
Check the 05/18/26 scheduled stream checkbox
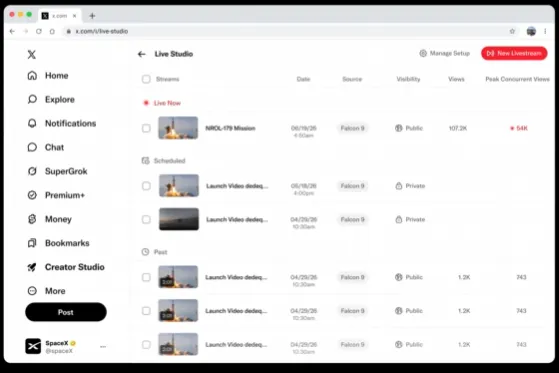point(146,186)
